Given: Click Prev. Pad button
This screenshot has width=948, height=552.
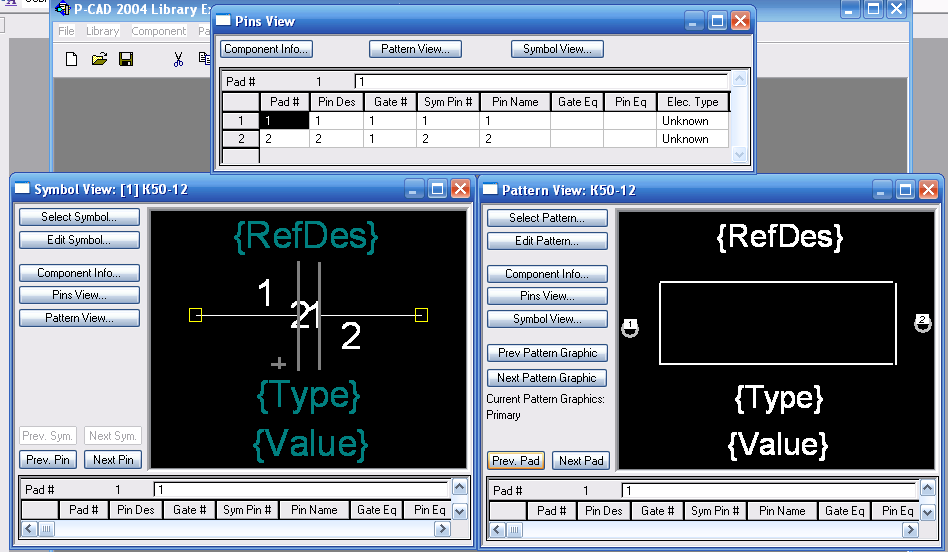Looking at the screenshot, I should pos(516,461).
